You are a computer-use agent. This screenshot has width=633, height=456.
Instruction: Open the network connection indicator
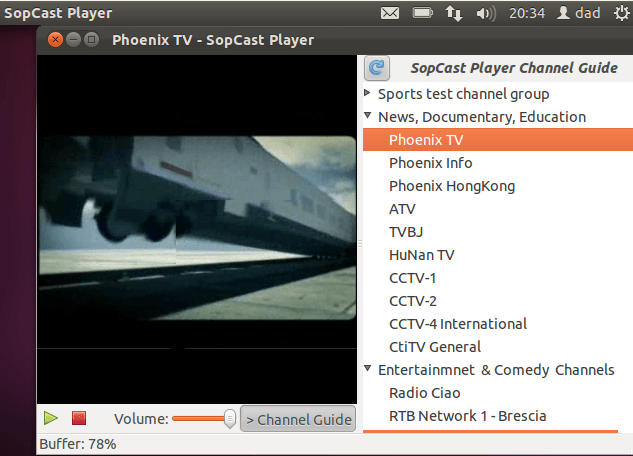tap(454, 13)
